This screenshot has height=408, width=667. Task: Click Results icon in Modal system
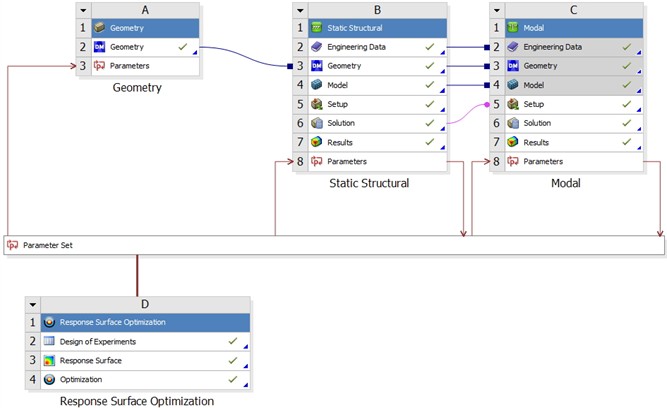tap(513, 142)
